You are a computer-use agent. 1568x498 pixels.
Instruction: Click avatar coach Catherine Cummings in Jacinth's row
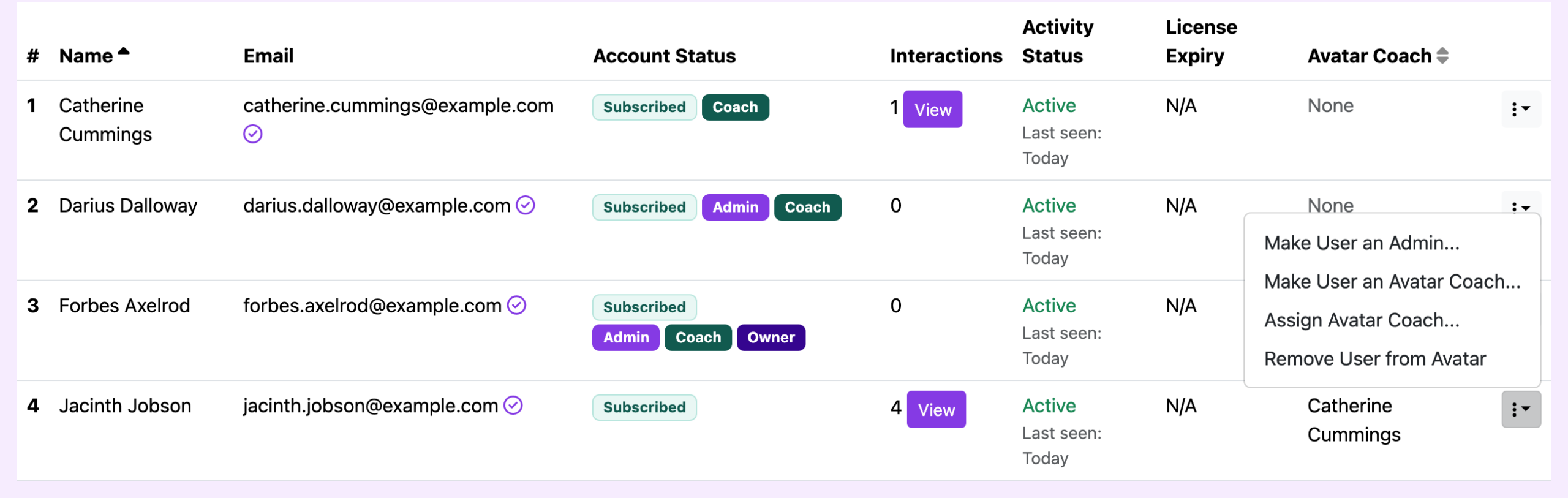[x=1354, y=420]
